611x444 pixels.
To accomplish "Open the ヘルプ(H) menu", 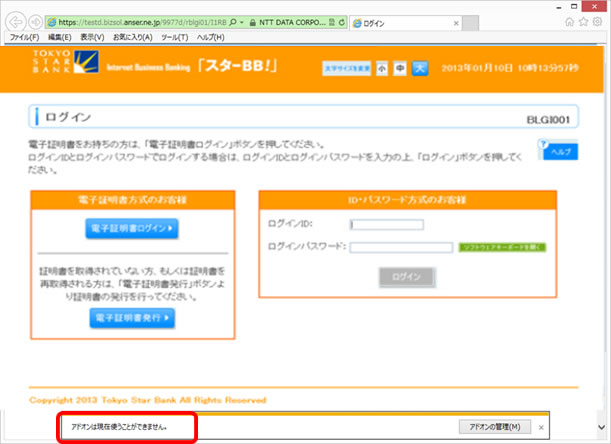I will click(210, 37).
